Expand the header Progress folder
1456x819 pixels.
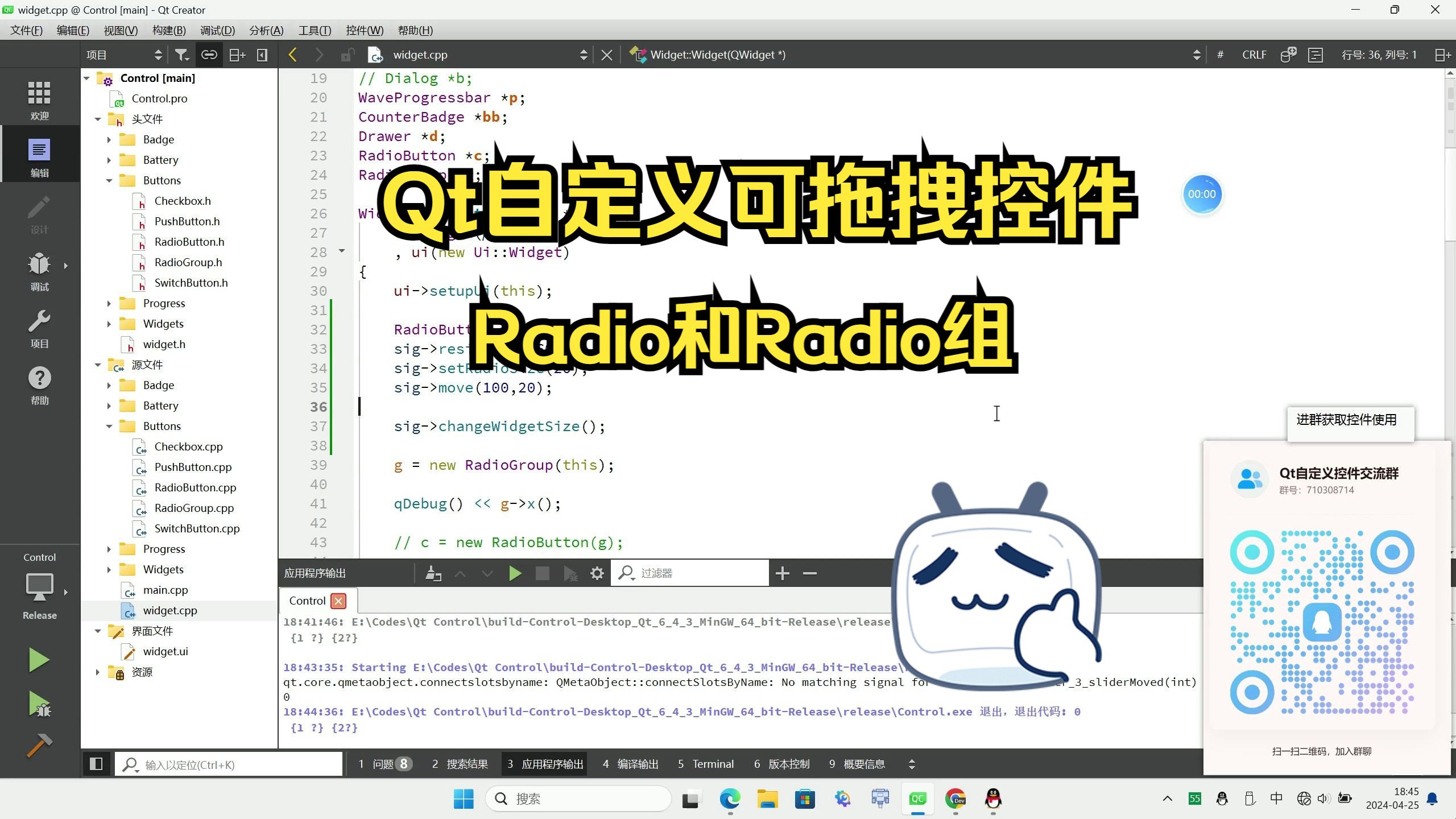click(109, 303)
